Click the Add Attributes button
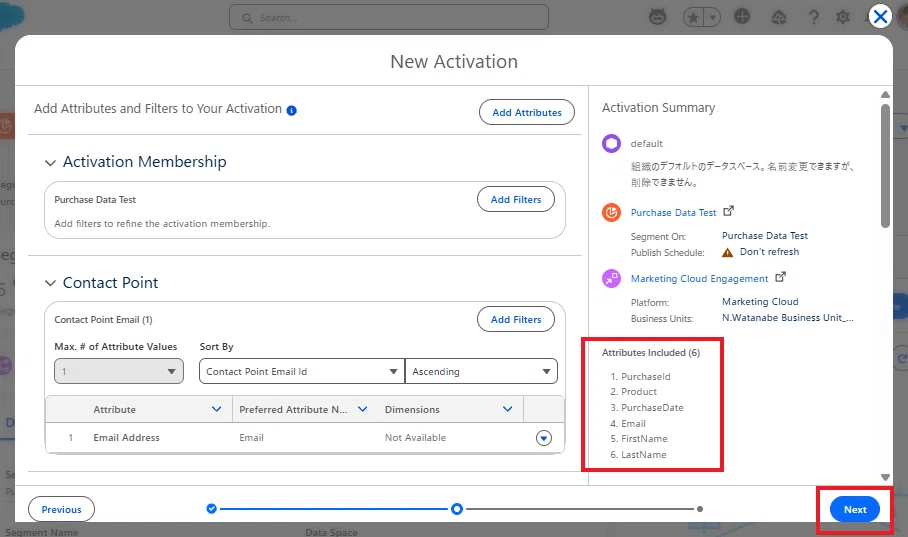The image size is (908, 537). tap(526, 112)
